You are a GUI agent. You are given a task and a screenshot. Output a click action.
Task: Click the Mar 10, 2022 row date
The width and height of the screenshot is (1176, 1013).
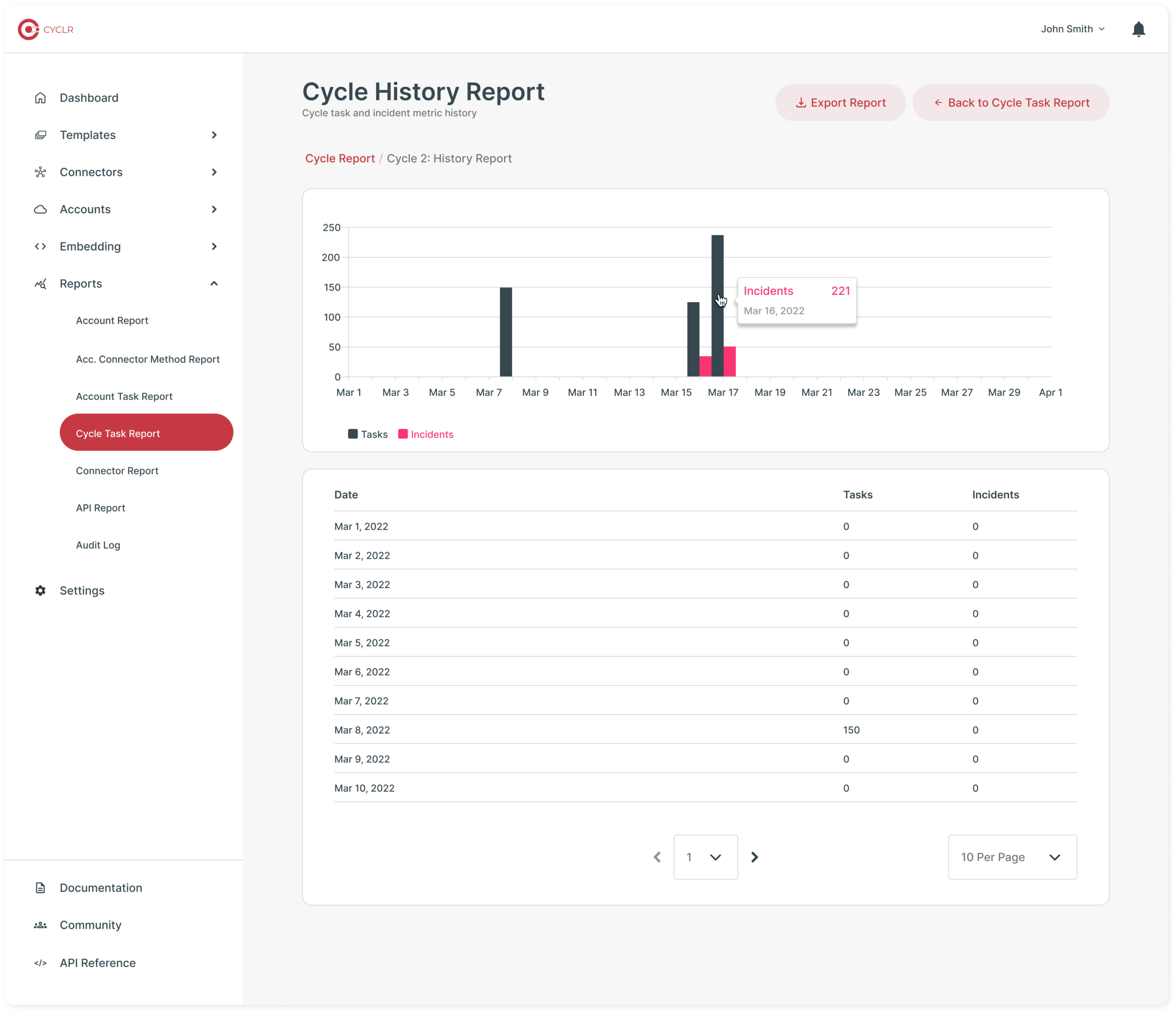coord(364,788)
